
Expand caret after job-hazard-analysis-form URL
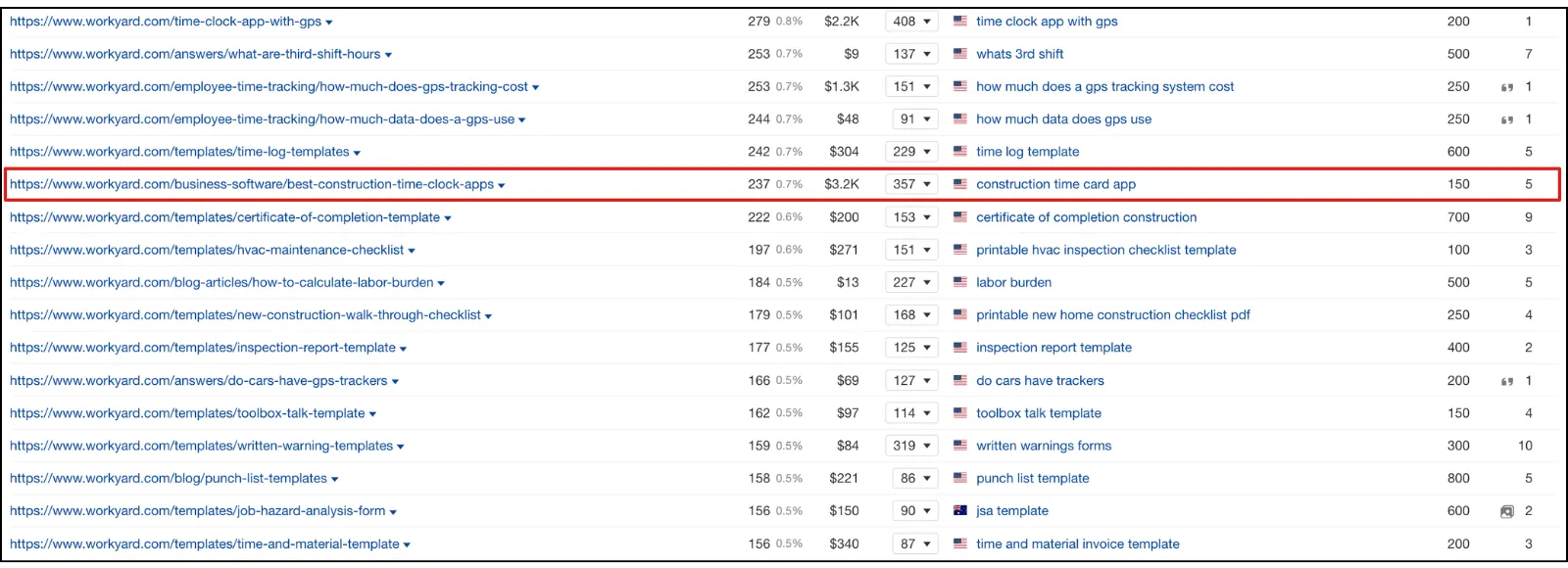[x=393, y=512]
